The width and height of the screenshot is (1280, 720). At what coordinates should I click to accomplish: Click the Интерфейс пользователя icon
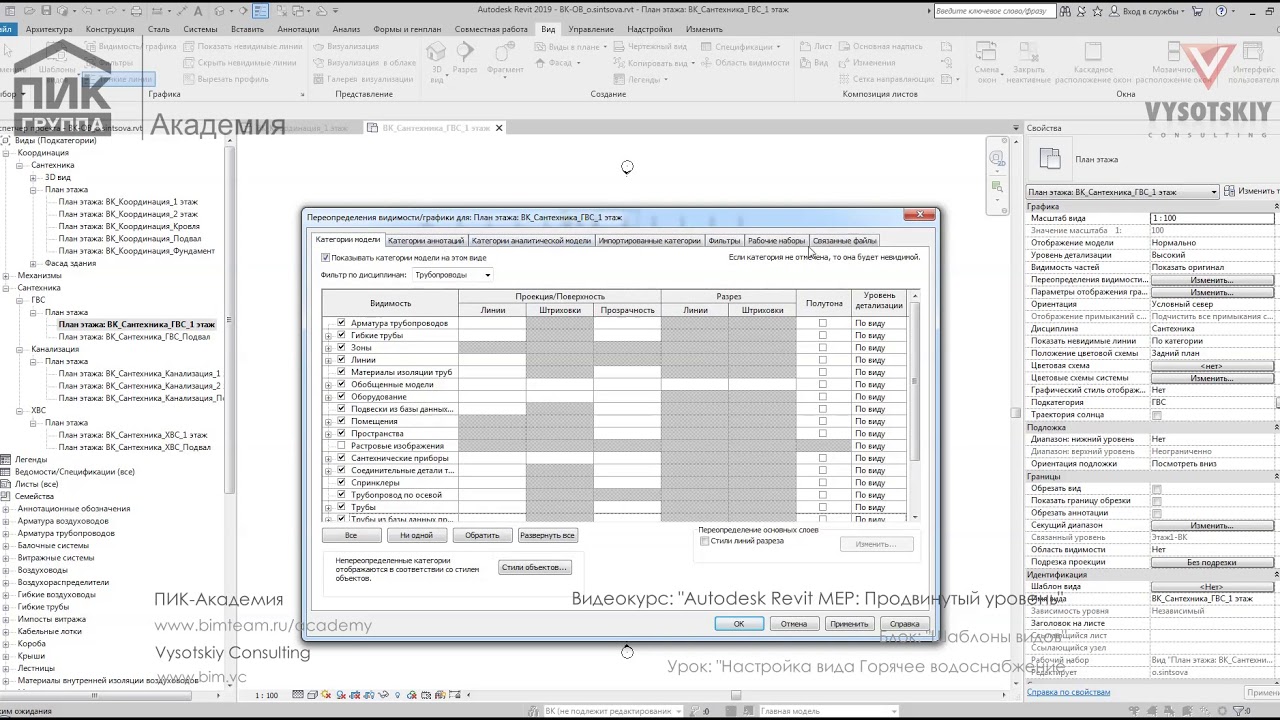[1254, 50]
